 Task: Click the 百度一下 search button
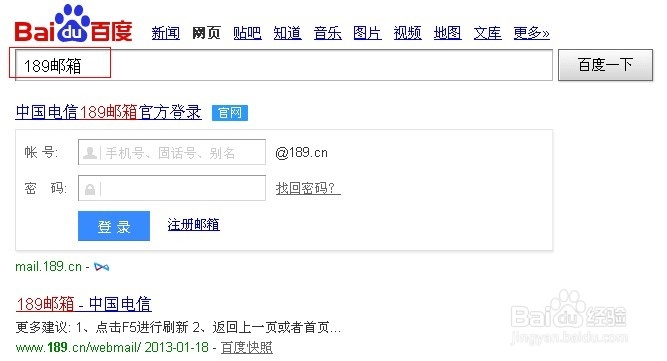605,65
